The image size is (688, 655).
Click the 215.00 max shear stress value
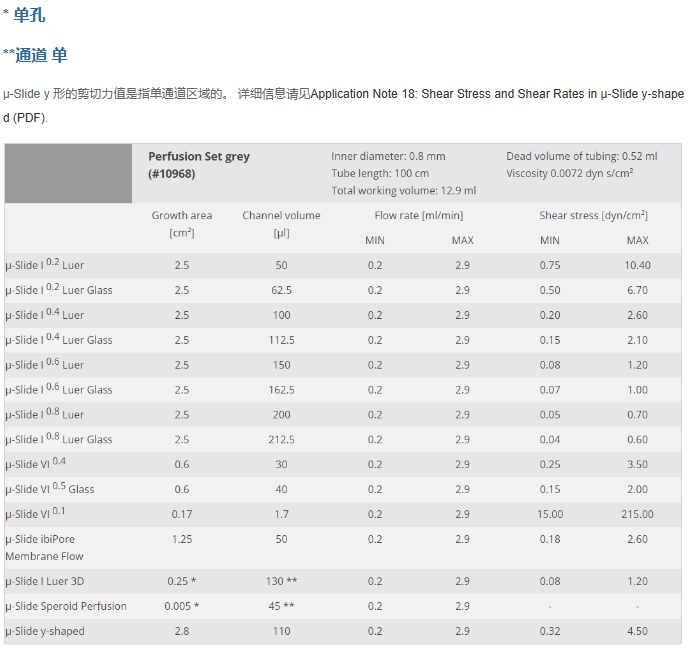(637, 514)
